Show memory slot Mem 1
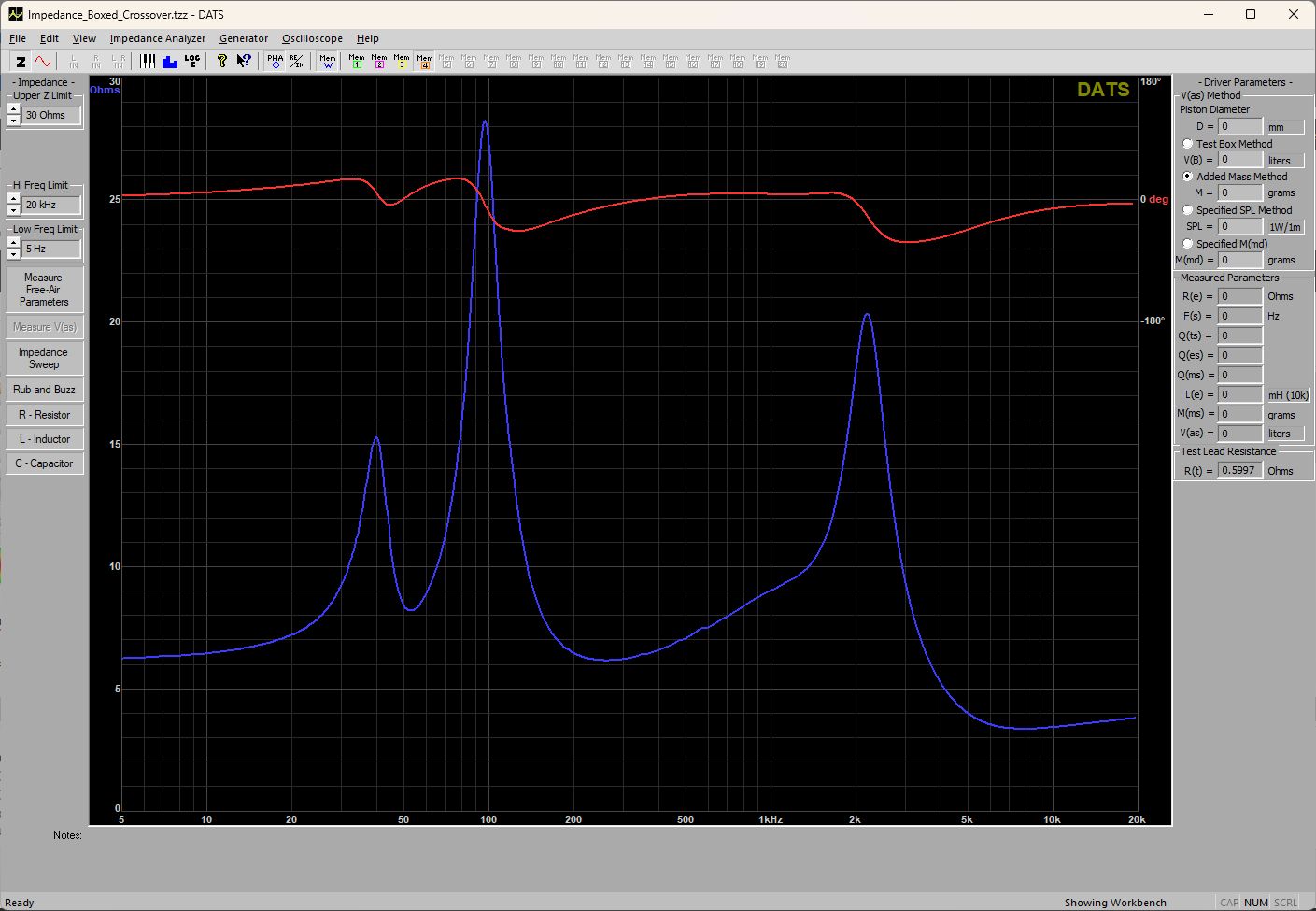 357,62
